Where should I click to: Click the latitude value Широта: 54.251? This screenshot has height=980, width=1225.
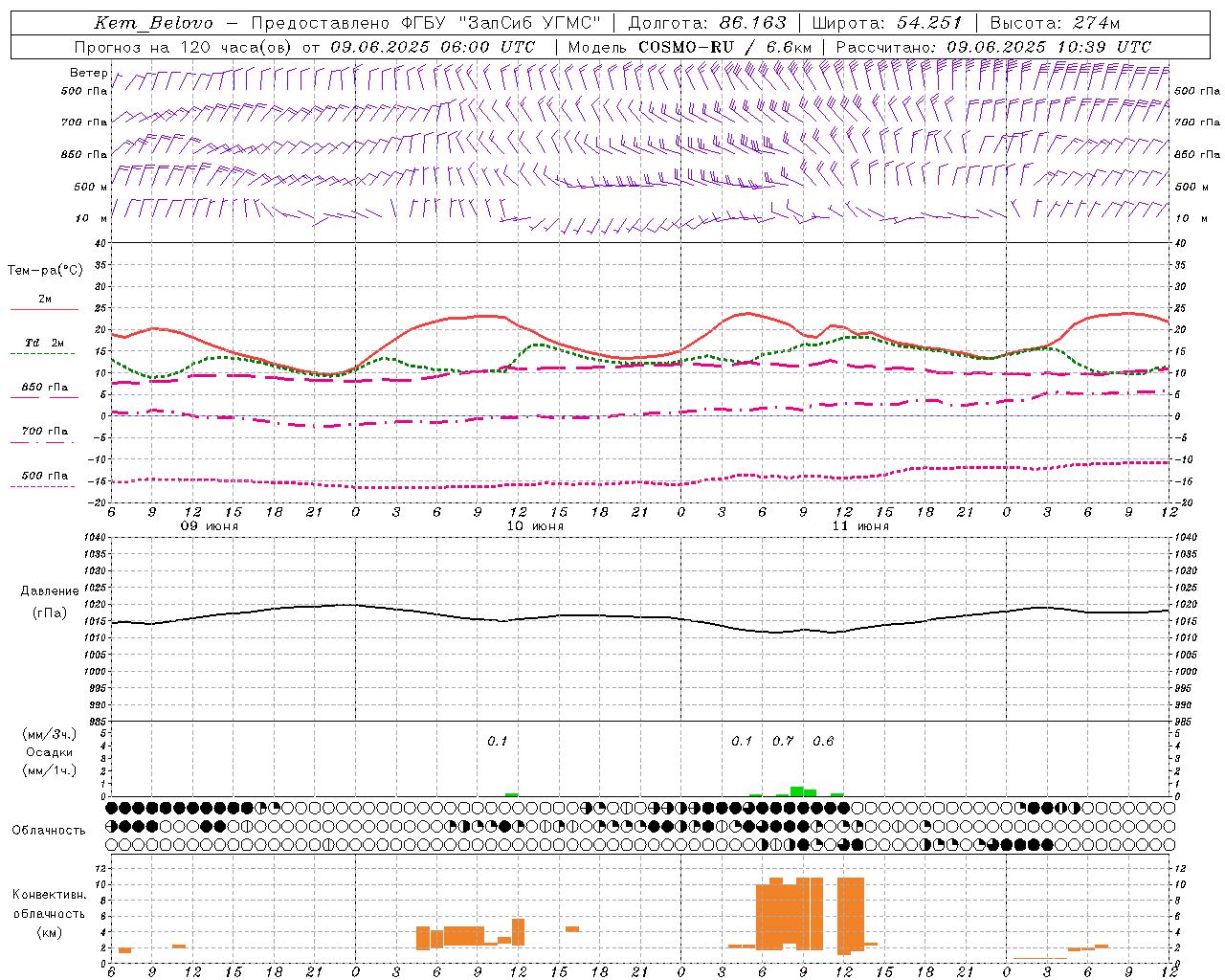[x=887, y=23]
